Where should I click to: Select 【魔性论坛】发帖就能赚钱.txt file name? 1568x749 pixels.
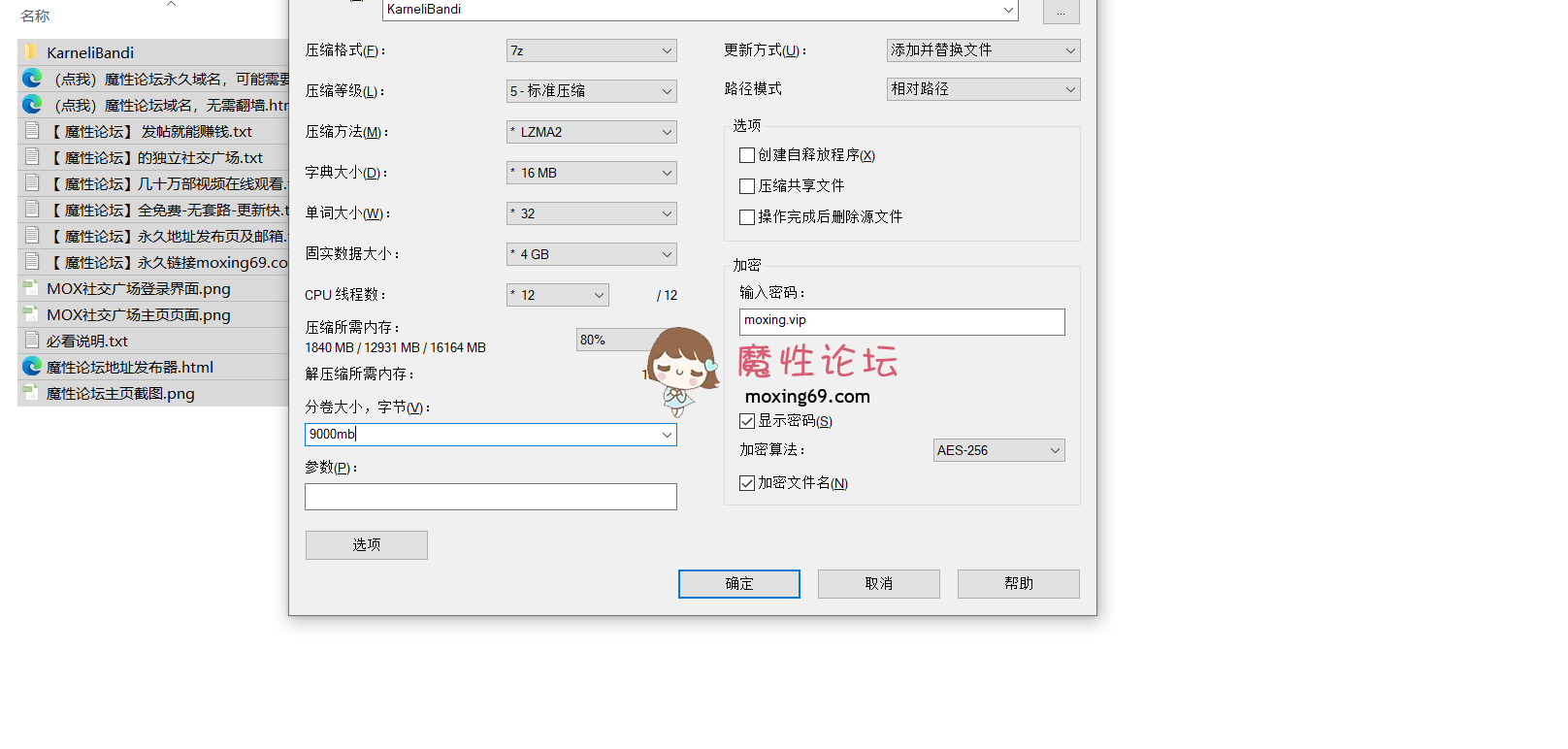(x=149, y=132)
